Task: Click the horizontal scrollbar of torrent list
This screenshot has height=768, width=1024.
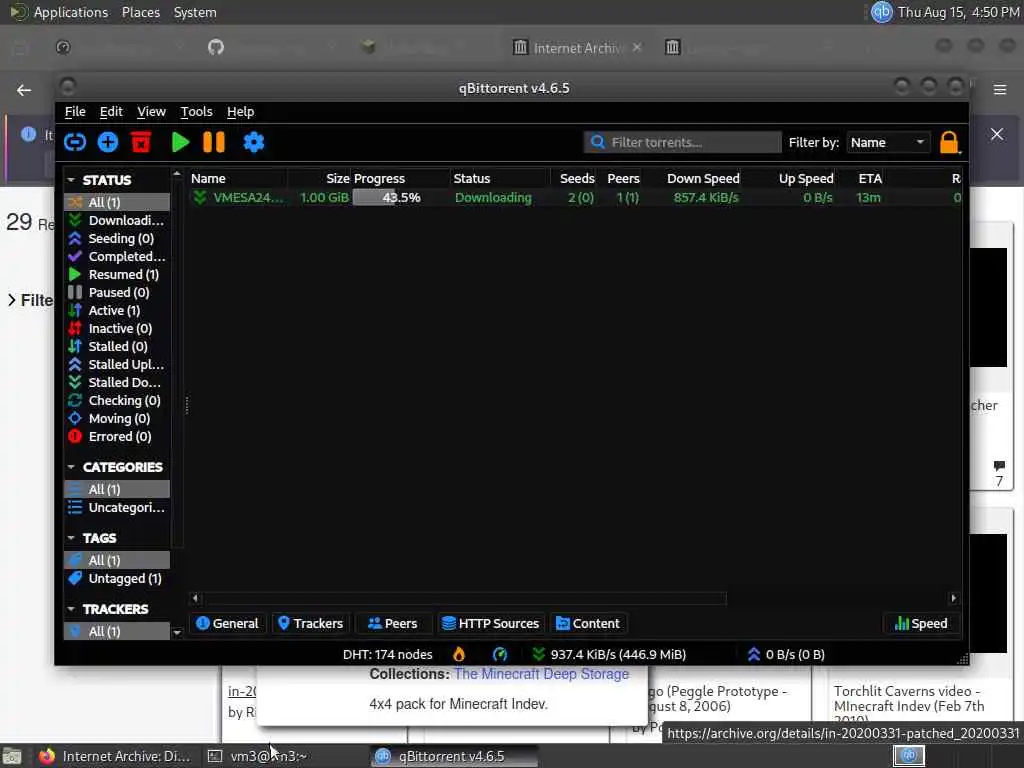Action: click(464, 598)
